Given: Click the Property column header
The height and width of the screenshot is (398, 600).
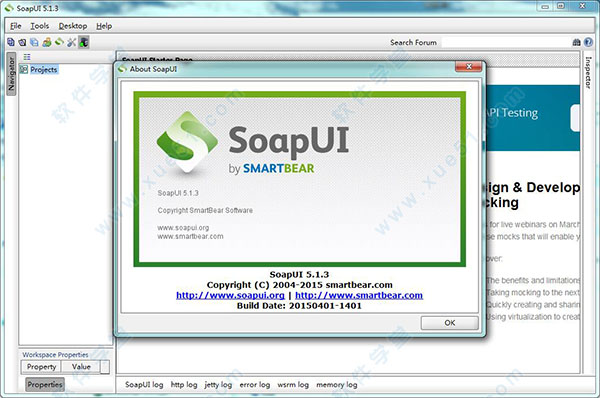Looking at the screenshot, I should [41, 367].
